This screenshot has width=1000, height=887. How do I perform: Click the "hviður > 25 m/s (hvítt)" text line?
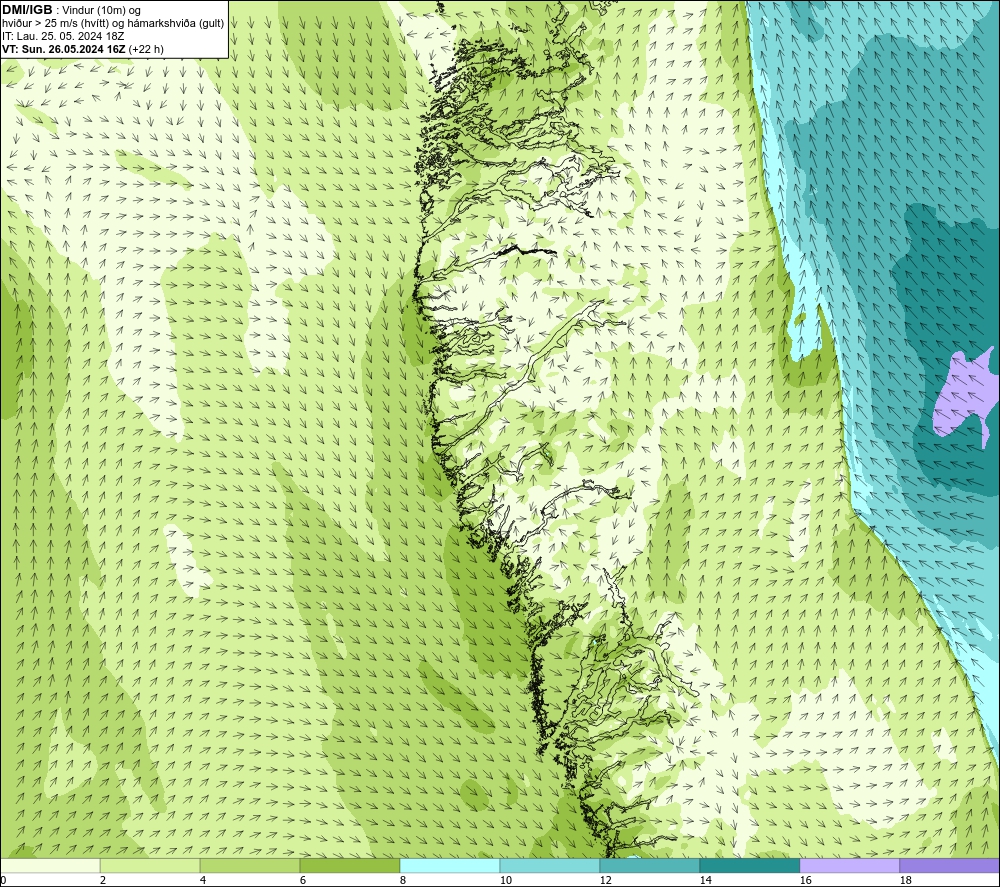click(x=57, y=24)
